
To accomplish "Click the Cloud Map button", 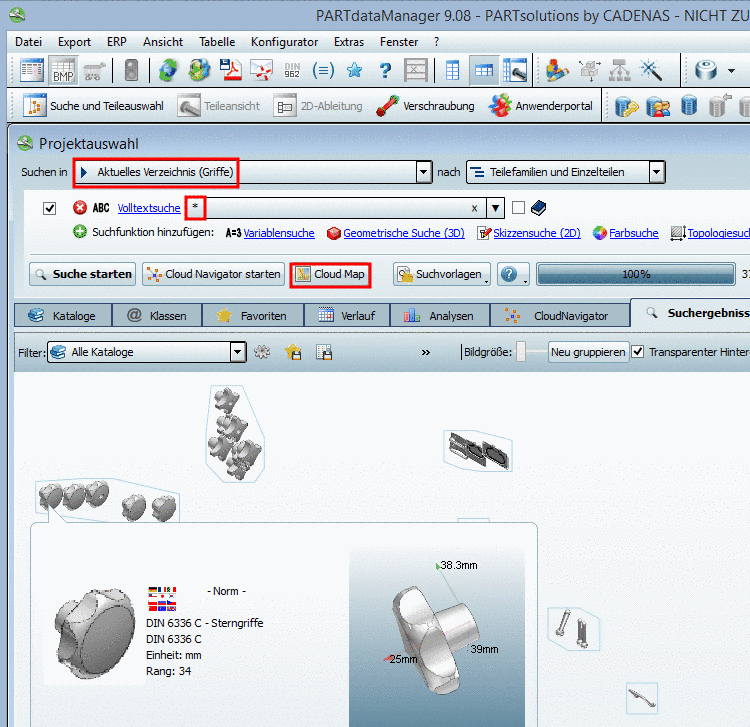I will [x=330, y=274].
